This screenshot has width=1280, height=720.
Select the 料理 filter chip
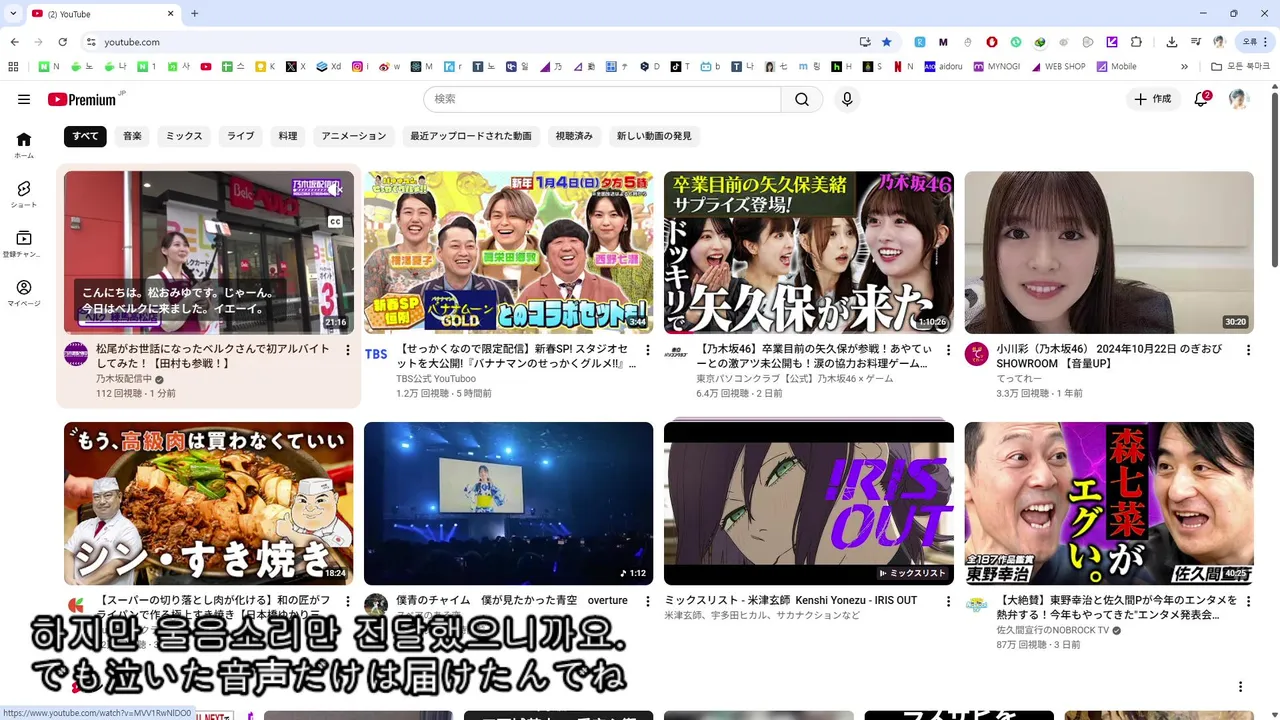288,136
